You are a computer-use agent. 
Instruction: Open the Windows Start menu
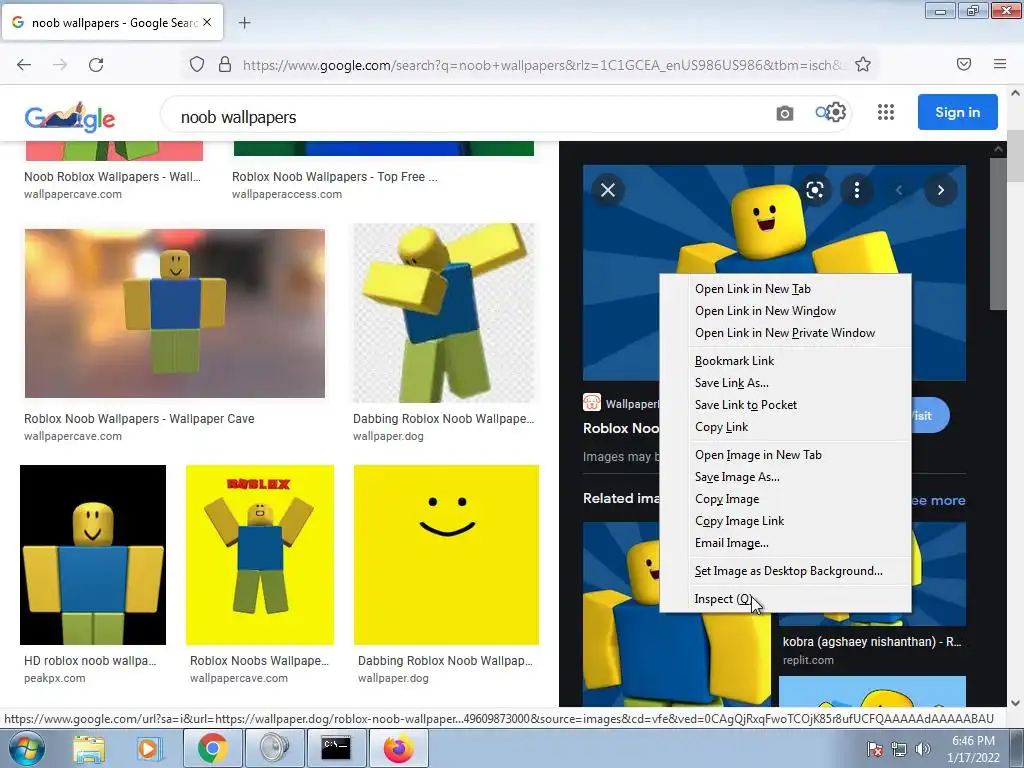click(x=26, y=748)
